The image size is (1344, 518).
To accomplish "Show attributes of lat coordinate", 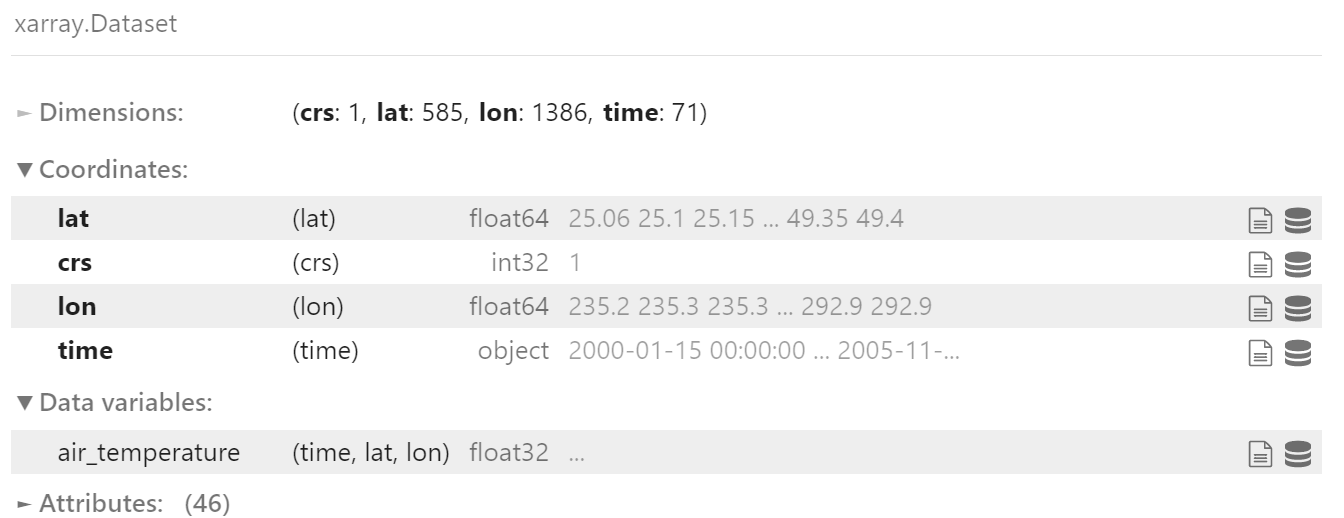I will click(x=1262, y=219).
